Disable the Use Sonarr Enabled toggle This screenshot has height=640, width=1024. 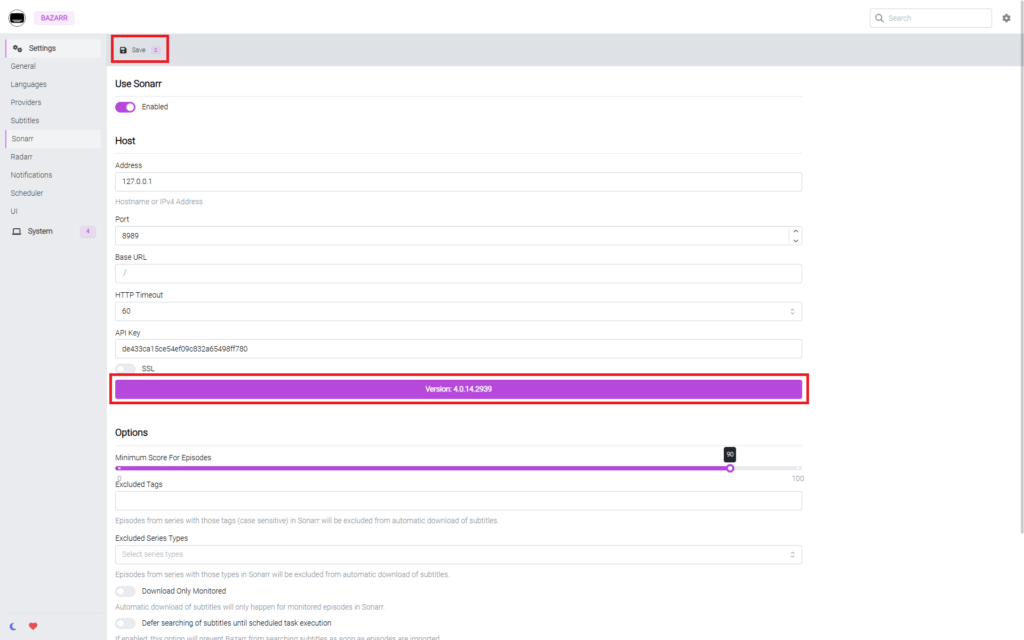coord(125,107)
